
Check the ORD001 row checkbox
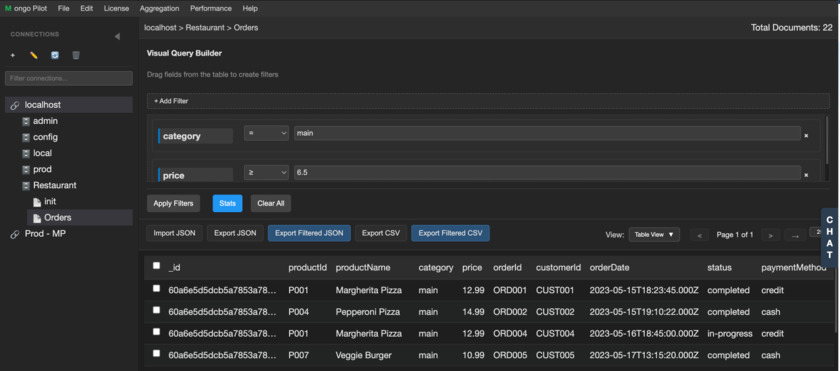[x=156, y=288]
